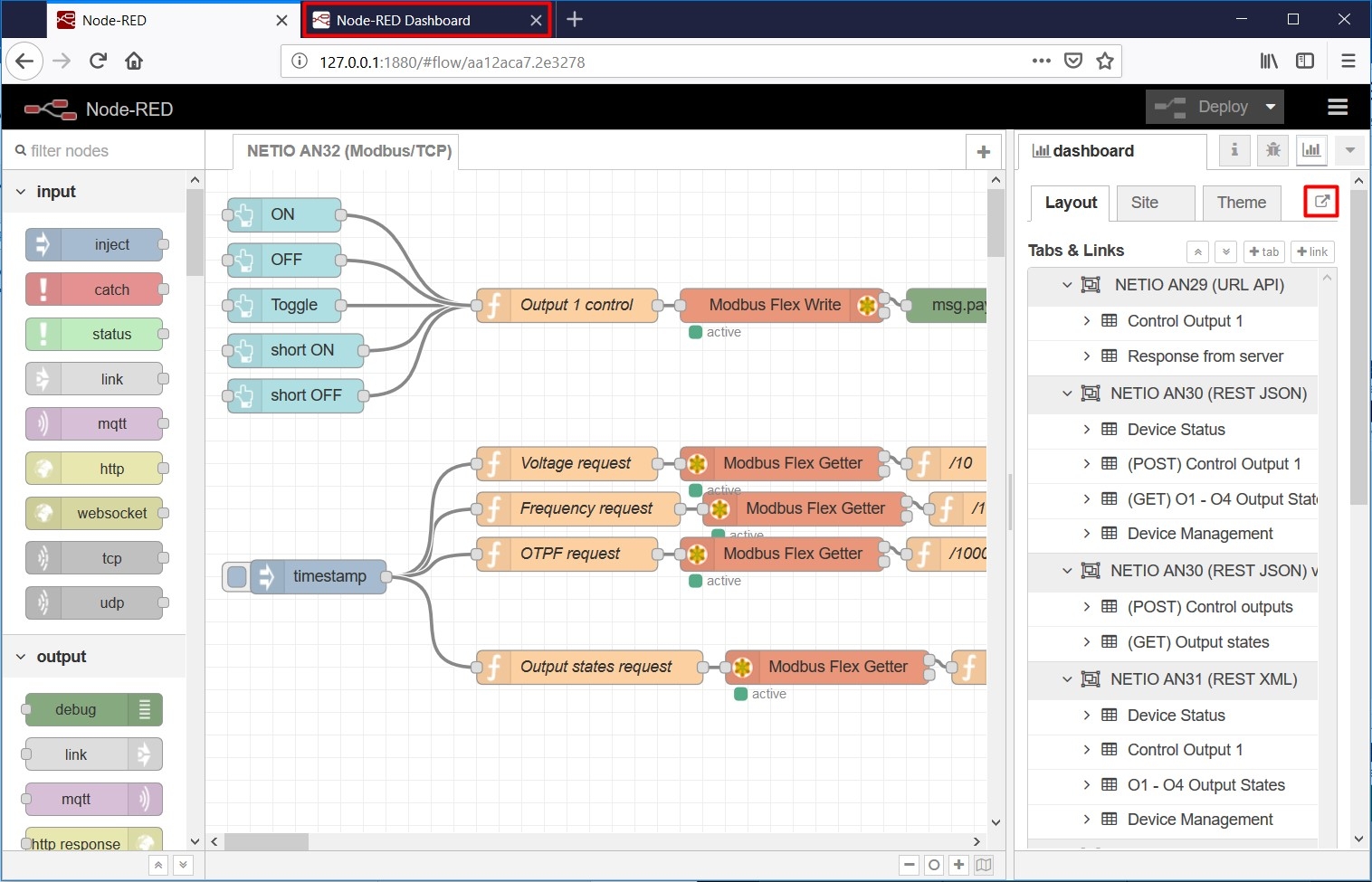Expand (GET) Output states group
The image size is (1372, 882).
coord(1087,642)
